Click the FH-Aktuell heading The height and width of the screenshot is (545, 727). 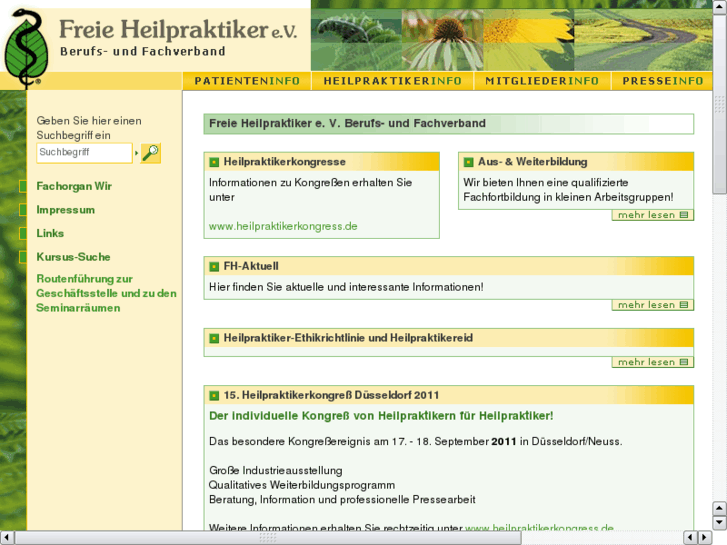(251, 266)
